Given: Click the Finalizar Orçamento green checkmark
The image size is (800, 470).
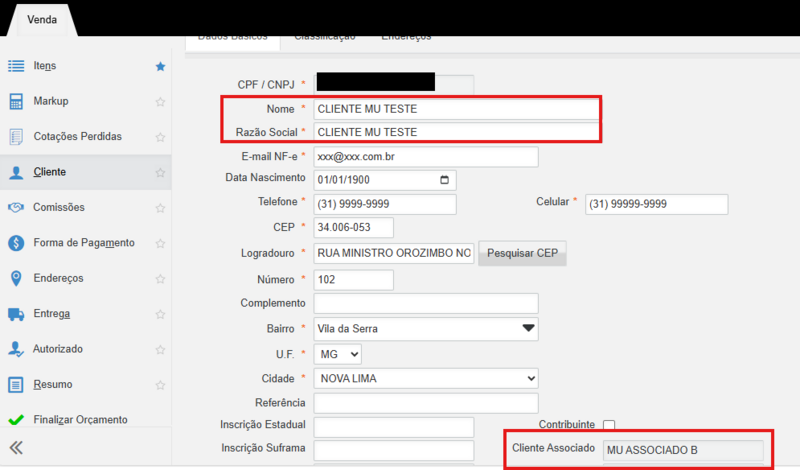Looking at the screenshot, I should tap(16, 420).
